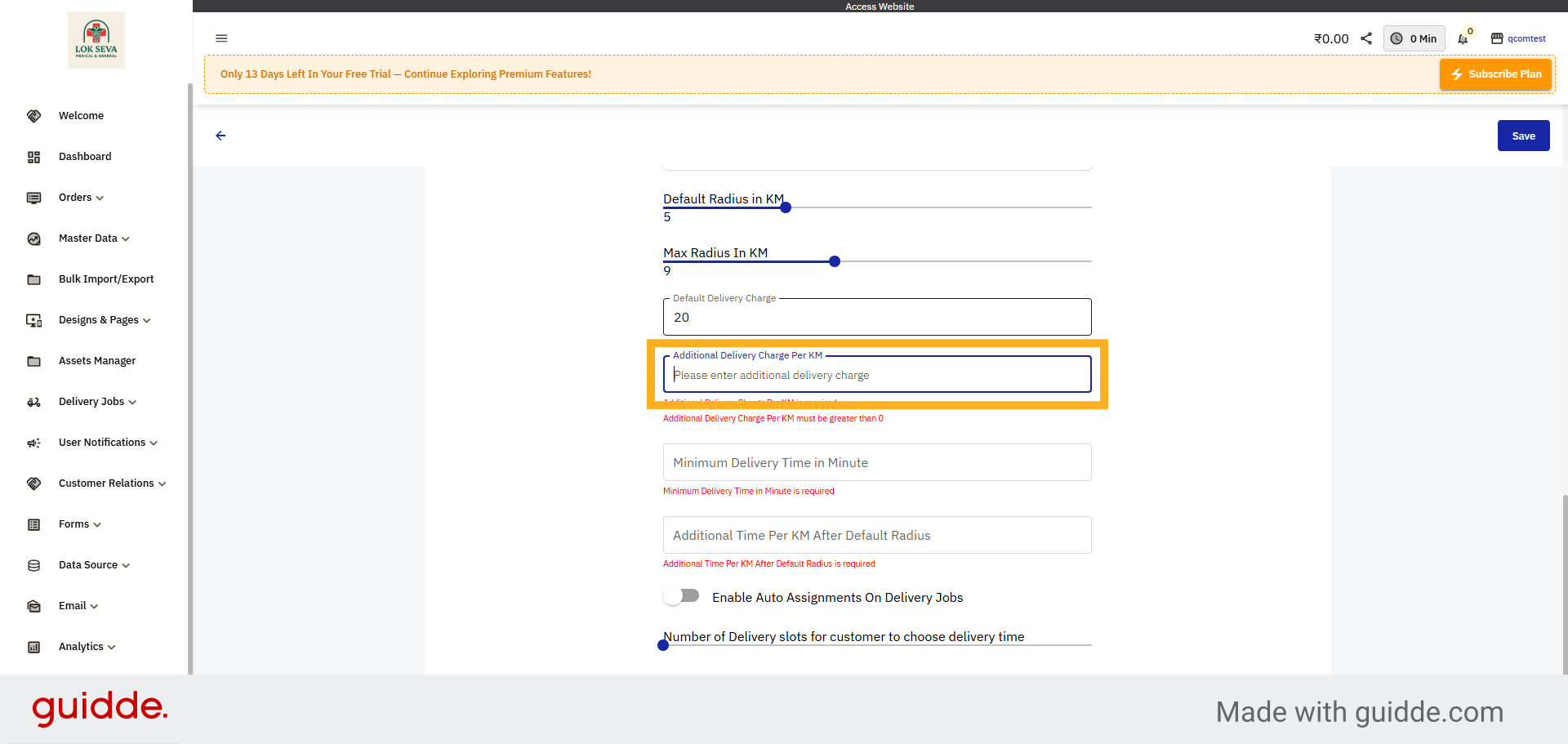Expand the Orders menu chevron

tap(100, 198)
